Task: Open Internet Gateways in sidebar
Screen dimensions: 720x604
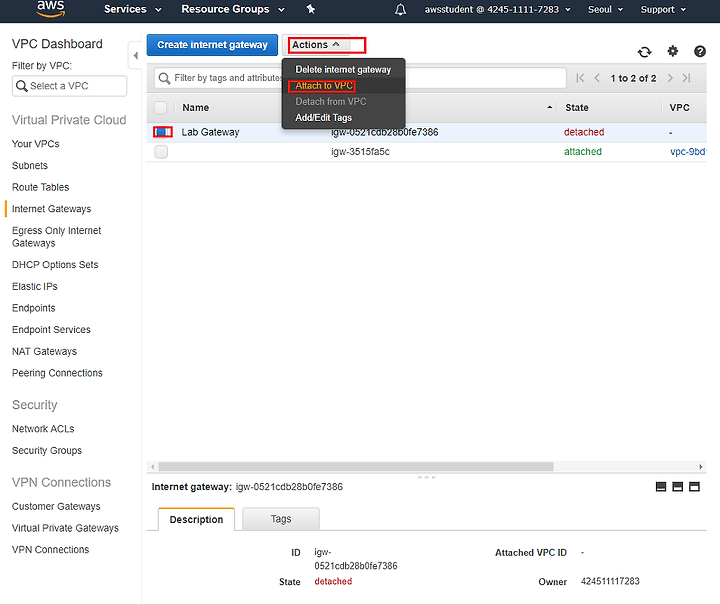Action: coord(51,209)
